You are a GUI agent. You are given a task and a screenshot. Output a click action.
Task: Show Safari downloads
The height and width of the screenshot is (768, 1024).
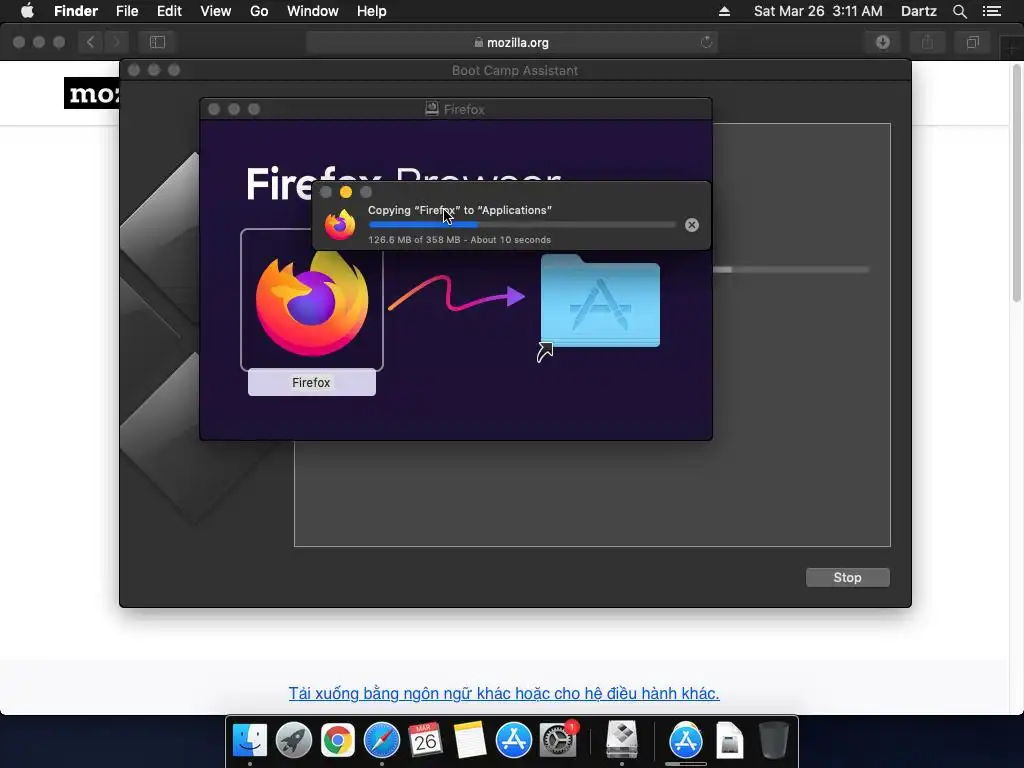(x=883, y=42)
